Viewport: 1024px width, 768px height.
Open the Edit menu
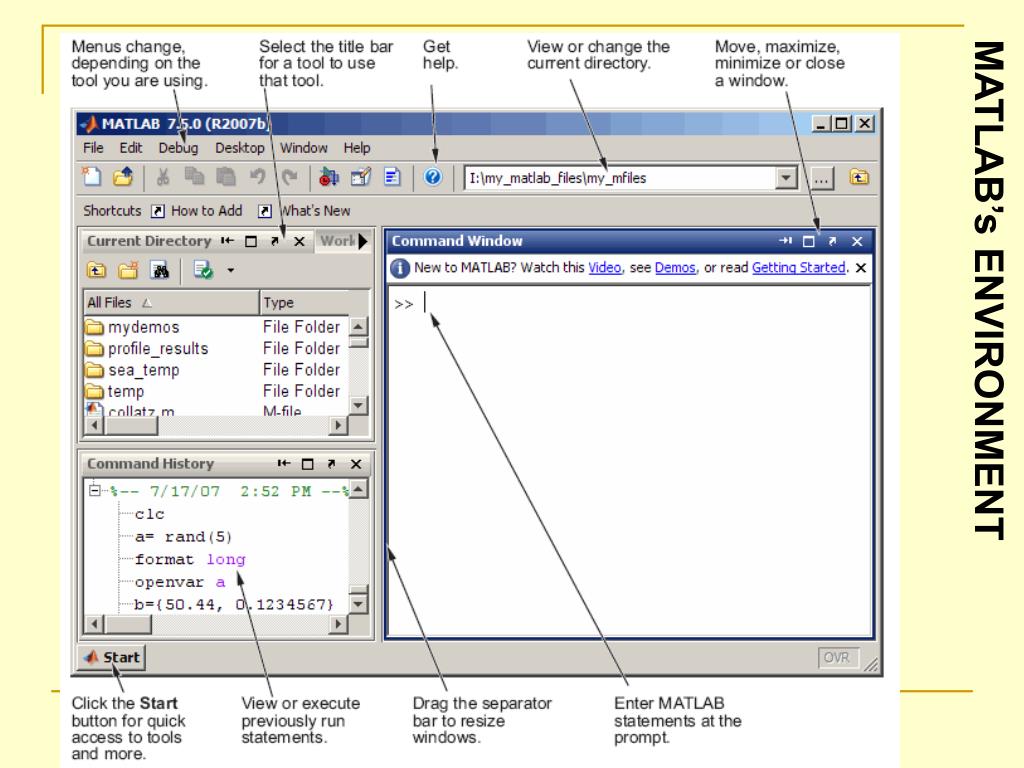(x=131, y=148)
